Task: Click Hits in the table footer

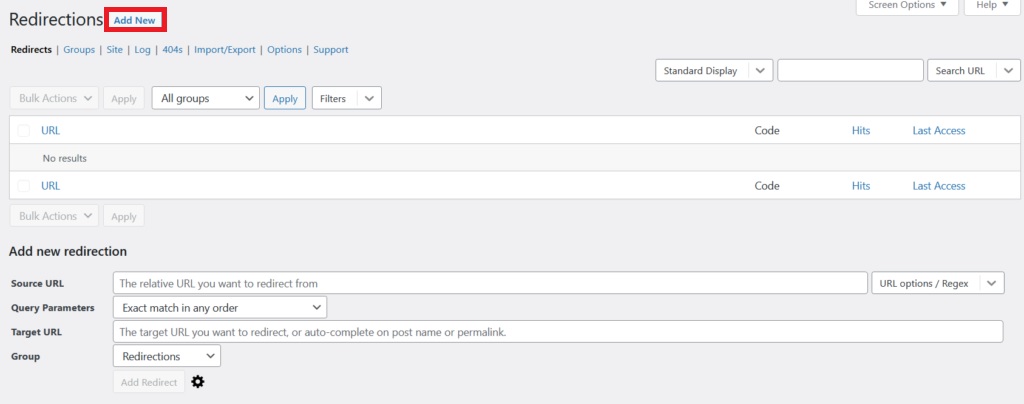Action: coord(861,186)
